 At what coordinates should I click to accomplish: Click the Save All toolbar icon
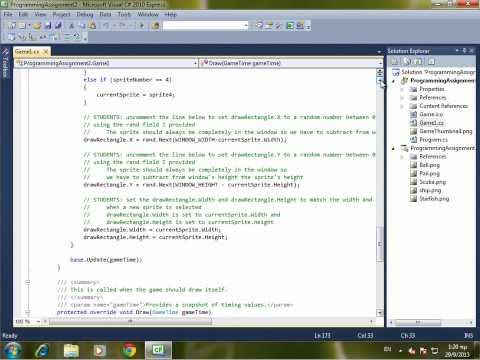click(x=58, y=25)
